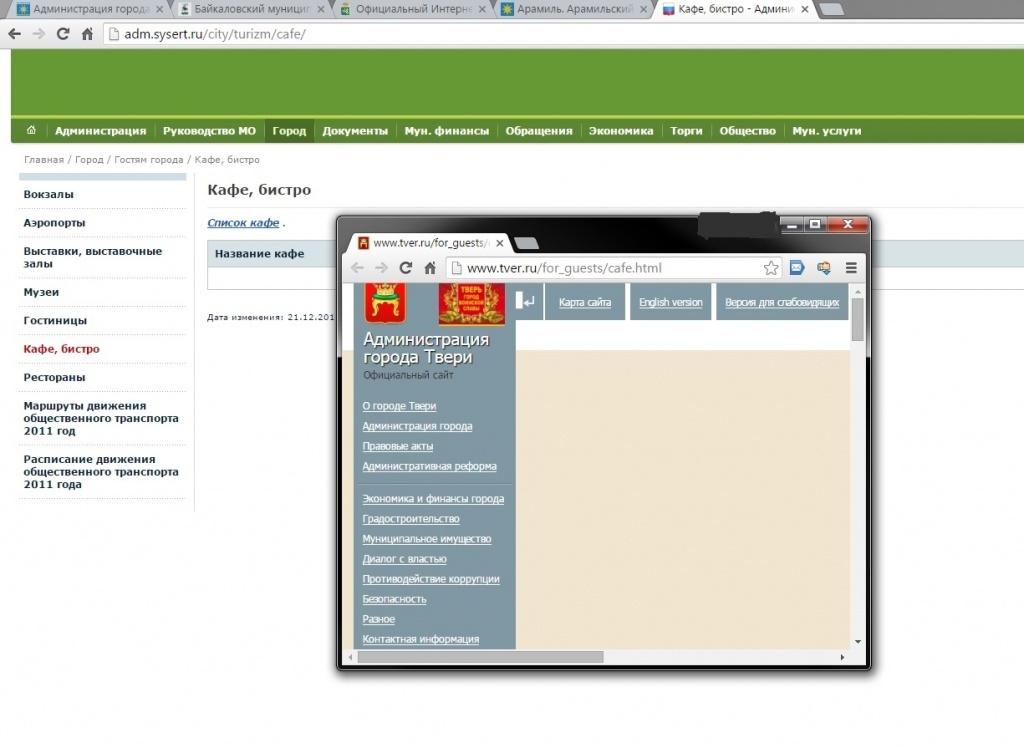Open the Экономика menu in the green bar
Image resolution: width=1024 pixels, height=748 pixels.
point(620,131)
